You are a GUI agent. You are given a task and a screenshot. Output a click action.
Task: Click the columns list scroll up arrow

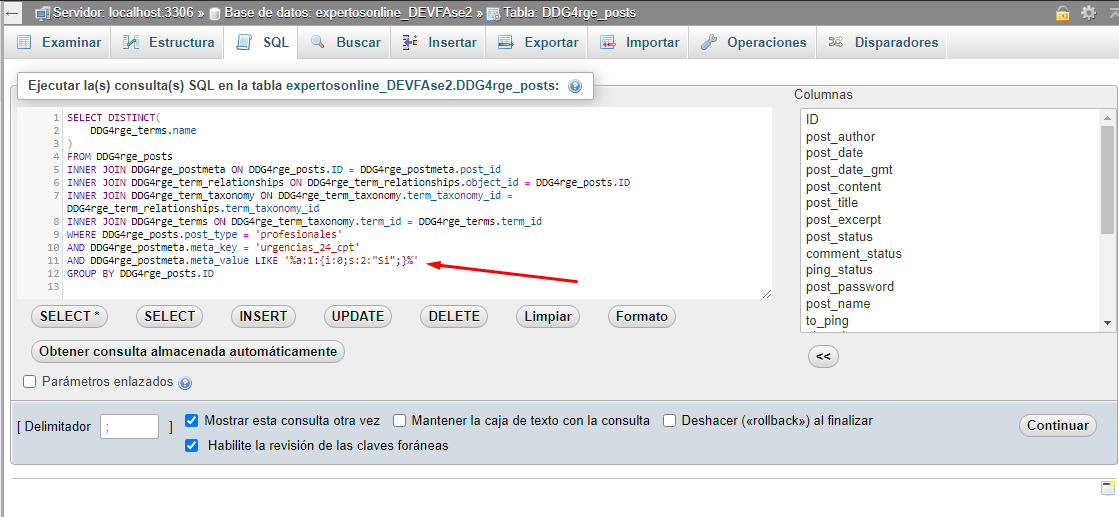pyautogui.click(x=1107, y=118)
